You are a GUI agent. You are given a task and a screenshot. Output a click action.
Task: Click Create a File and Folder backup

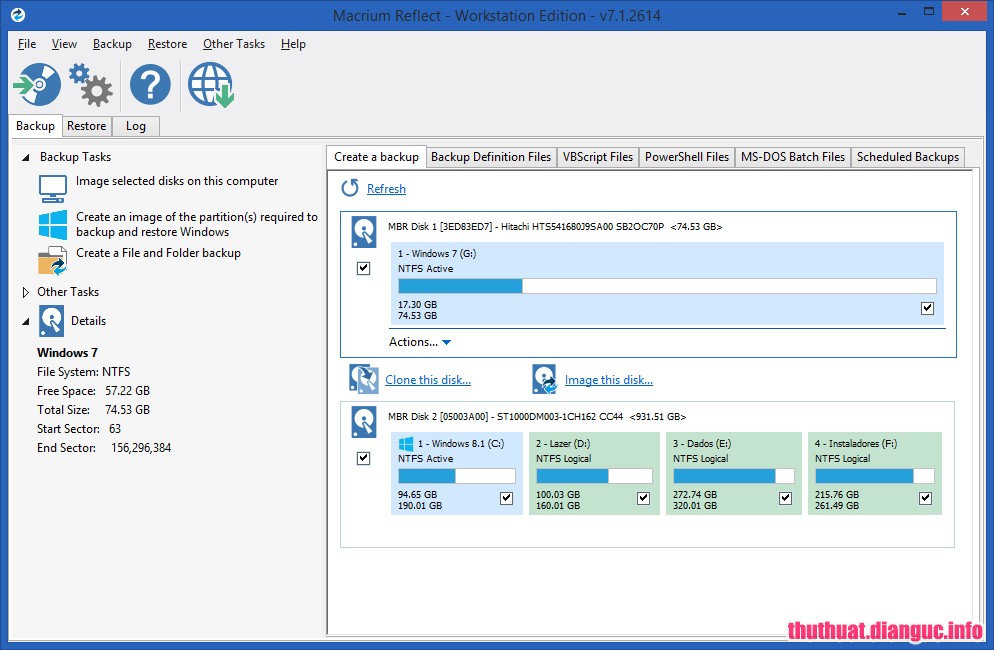point(158,252)
